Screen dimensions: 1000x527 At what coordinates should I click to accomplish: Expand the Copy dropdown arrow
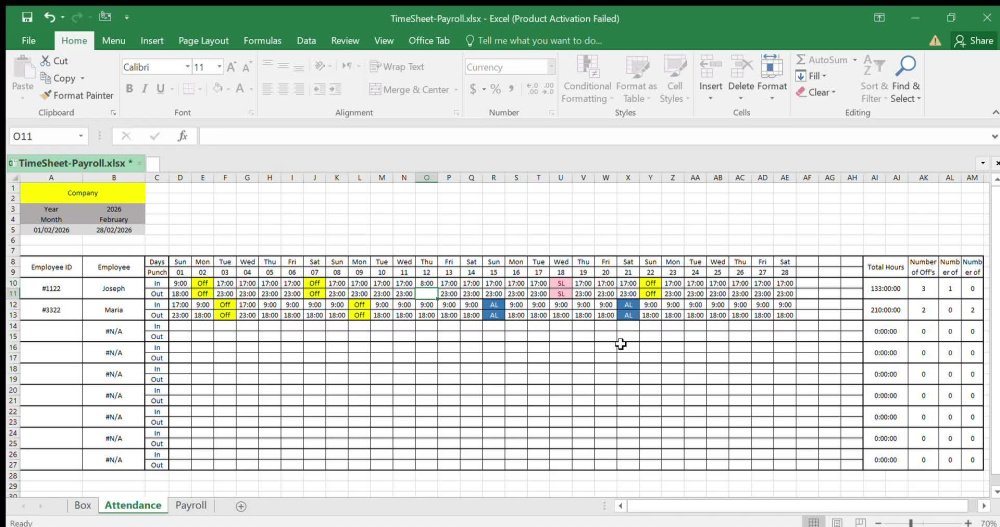click(x=82, y=78)
